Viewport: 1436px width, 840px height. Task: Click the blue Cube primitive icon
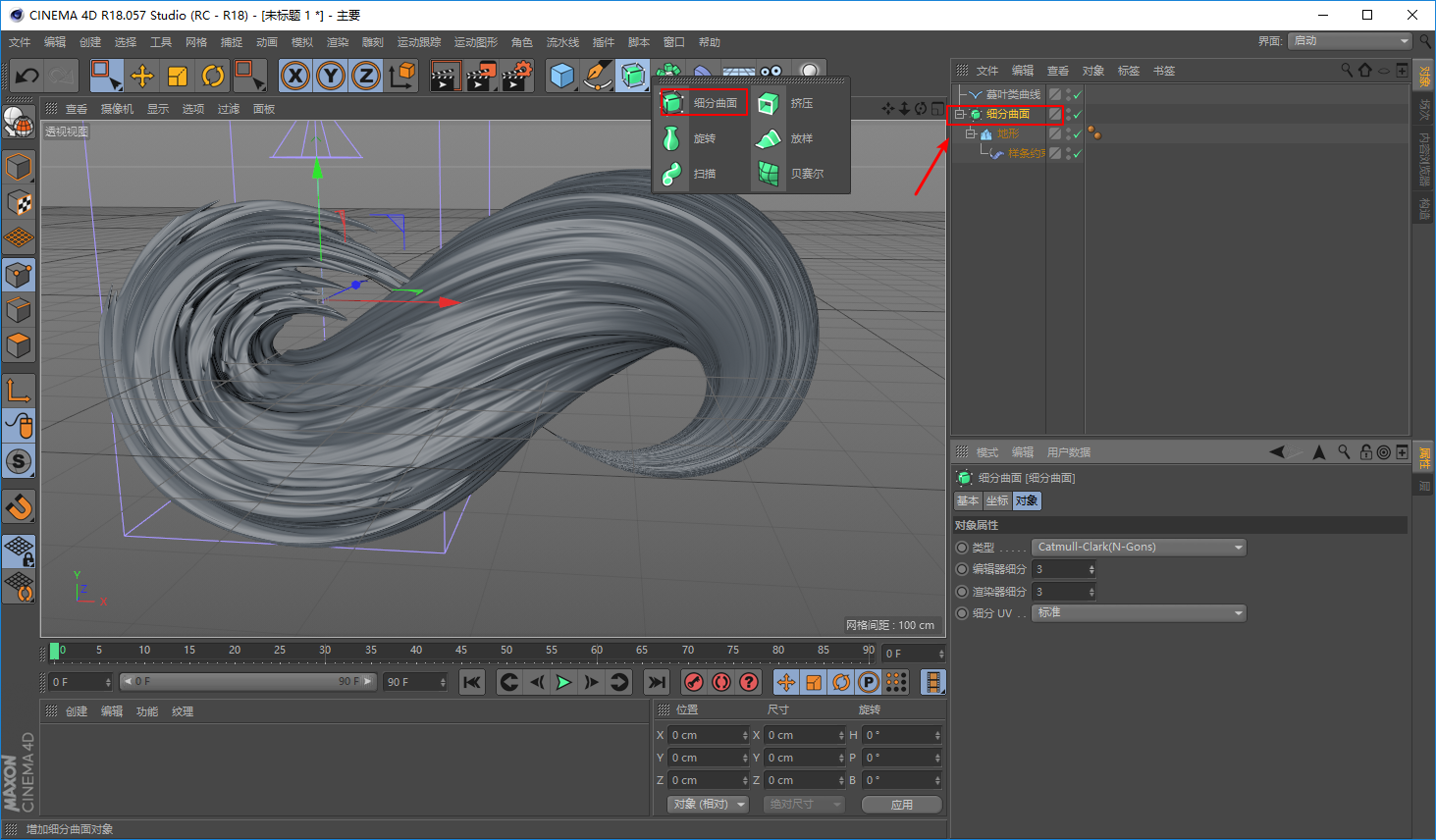tap(561, 76)
